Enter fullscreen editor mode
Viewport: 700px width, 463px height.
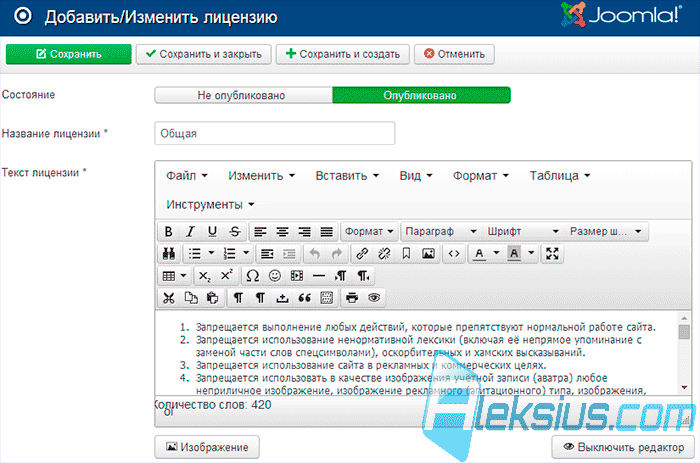point(552,254)
